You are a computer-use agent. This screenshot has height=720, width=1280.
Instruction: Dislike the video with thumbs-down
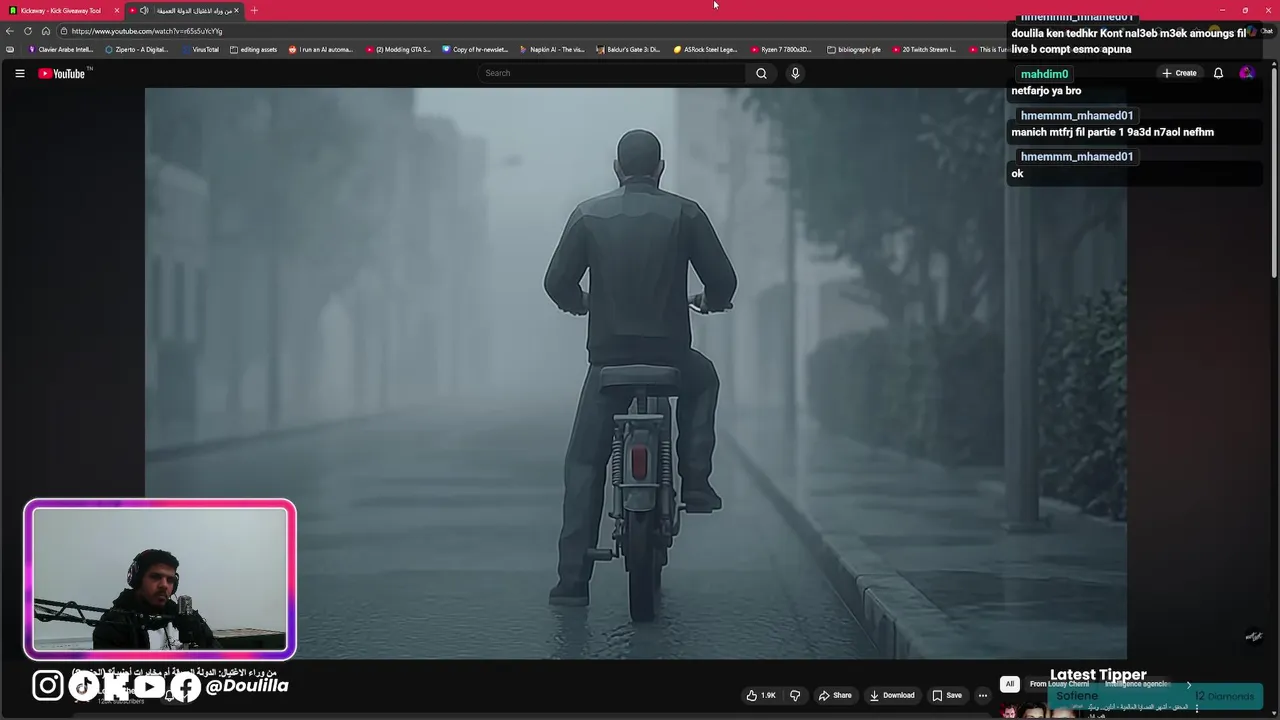[795, 695]
